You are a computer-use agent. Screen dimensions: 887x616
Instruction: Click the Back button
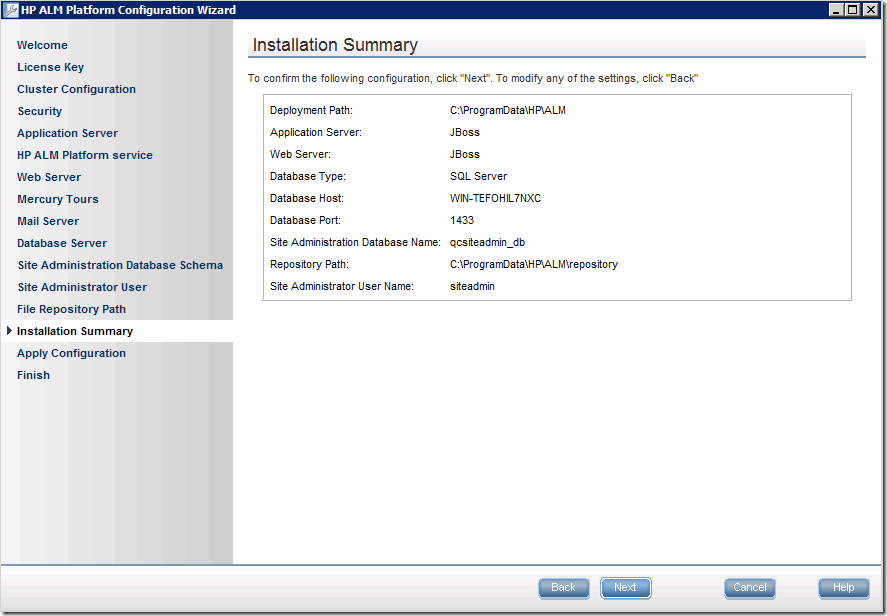click(x=563, y=588)
